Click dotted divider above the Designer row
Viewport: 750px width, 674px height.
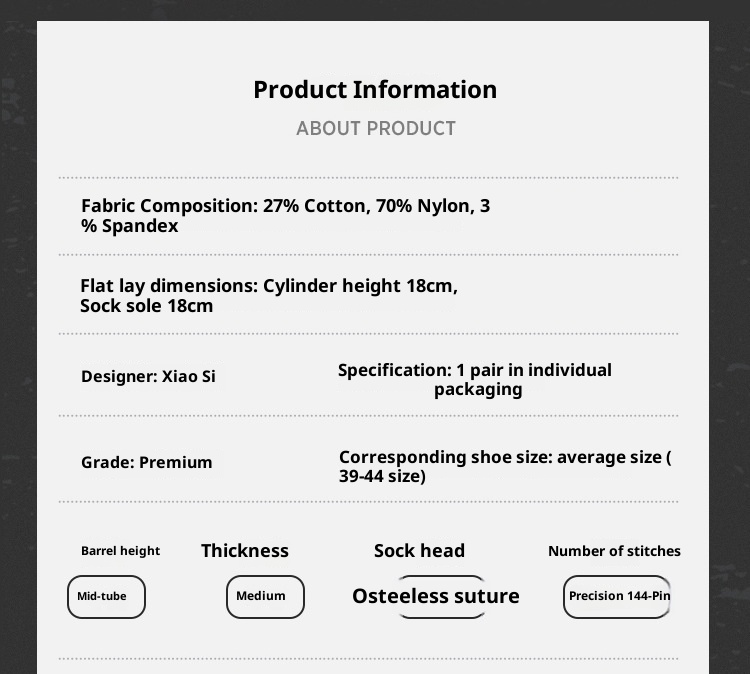[368, 334]
